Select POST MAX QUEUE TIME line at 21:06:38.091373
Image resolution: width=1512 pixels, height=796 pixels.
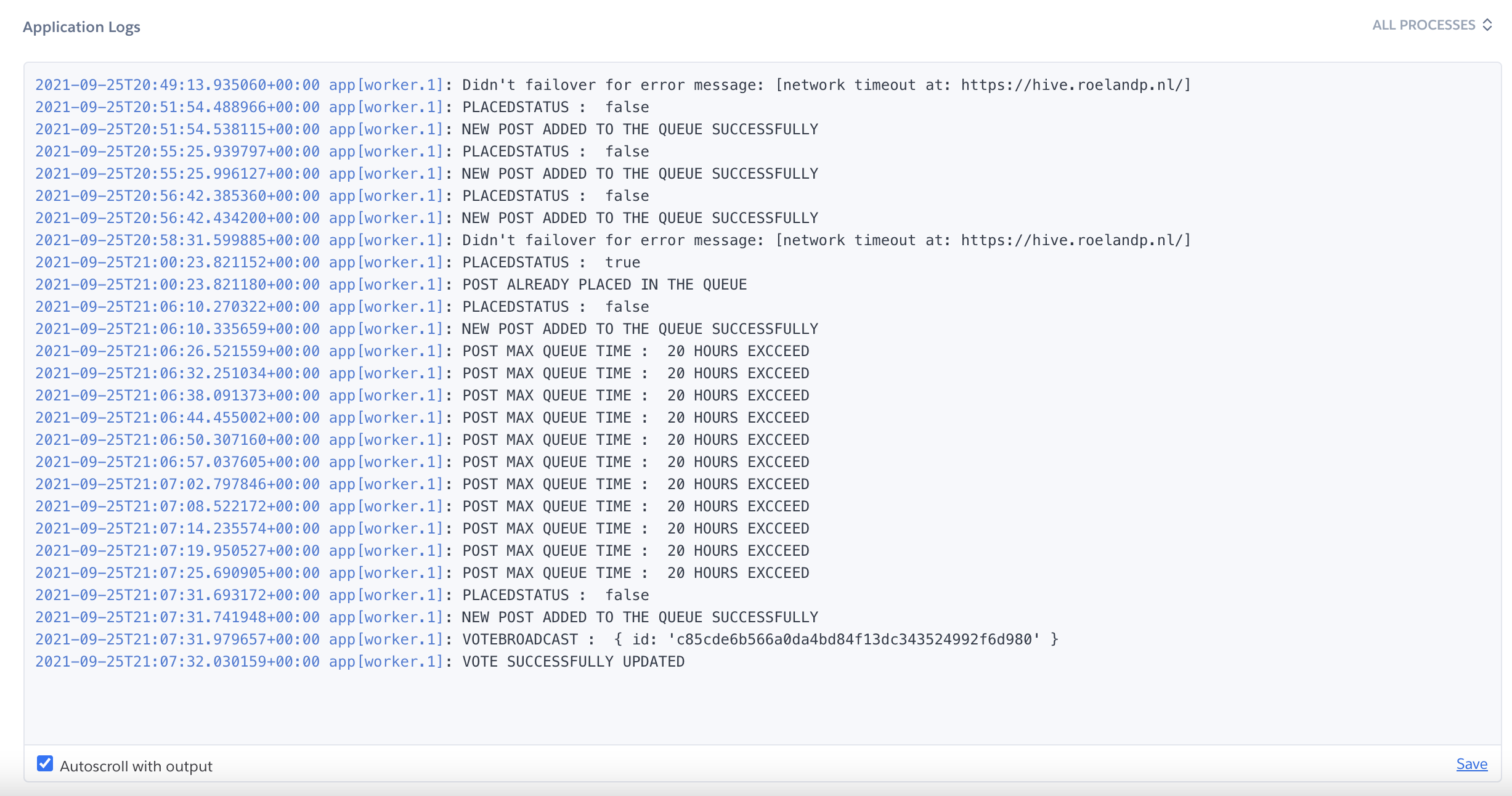click(422, 396)
